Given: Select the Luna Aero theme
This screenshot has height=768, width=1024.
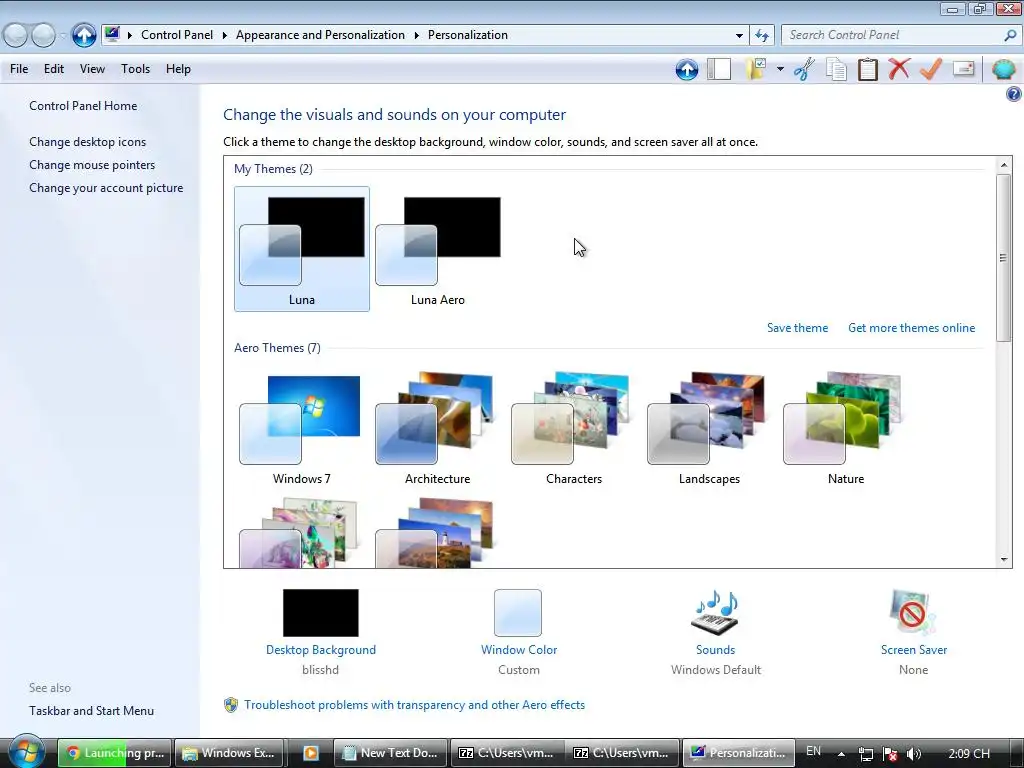Looking at the screenshot, I should pyautogui.click(x=438, y=249).
